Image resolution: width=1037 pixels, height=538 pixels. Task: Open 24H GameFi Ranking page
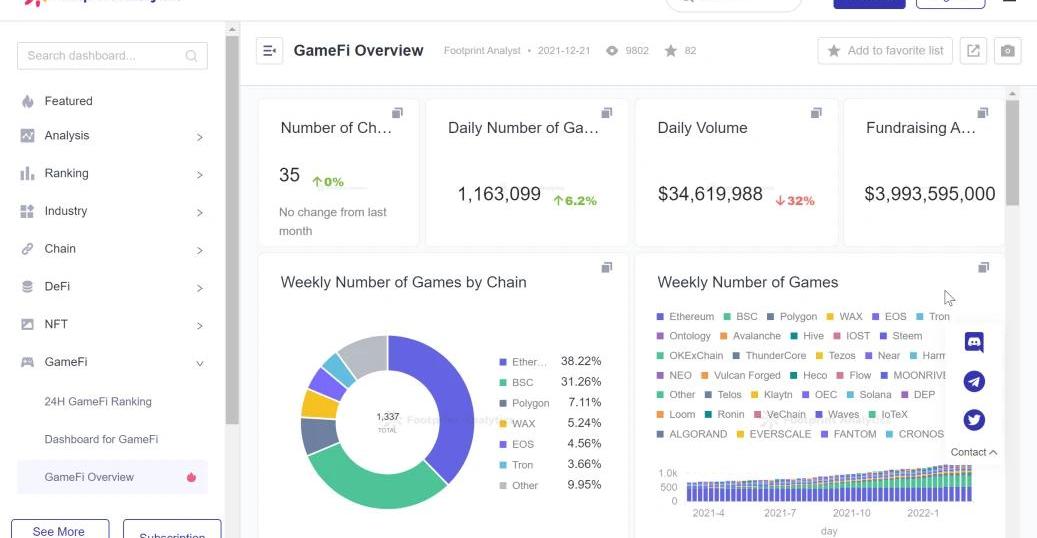point(98,402)
